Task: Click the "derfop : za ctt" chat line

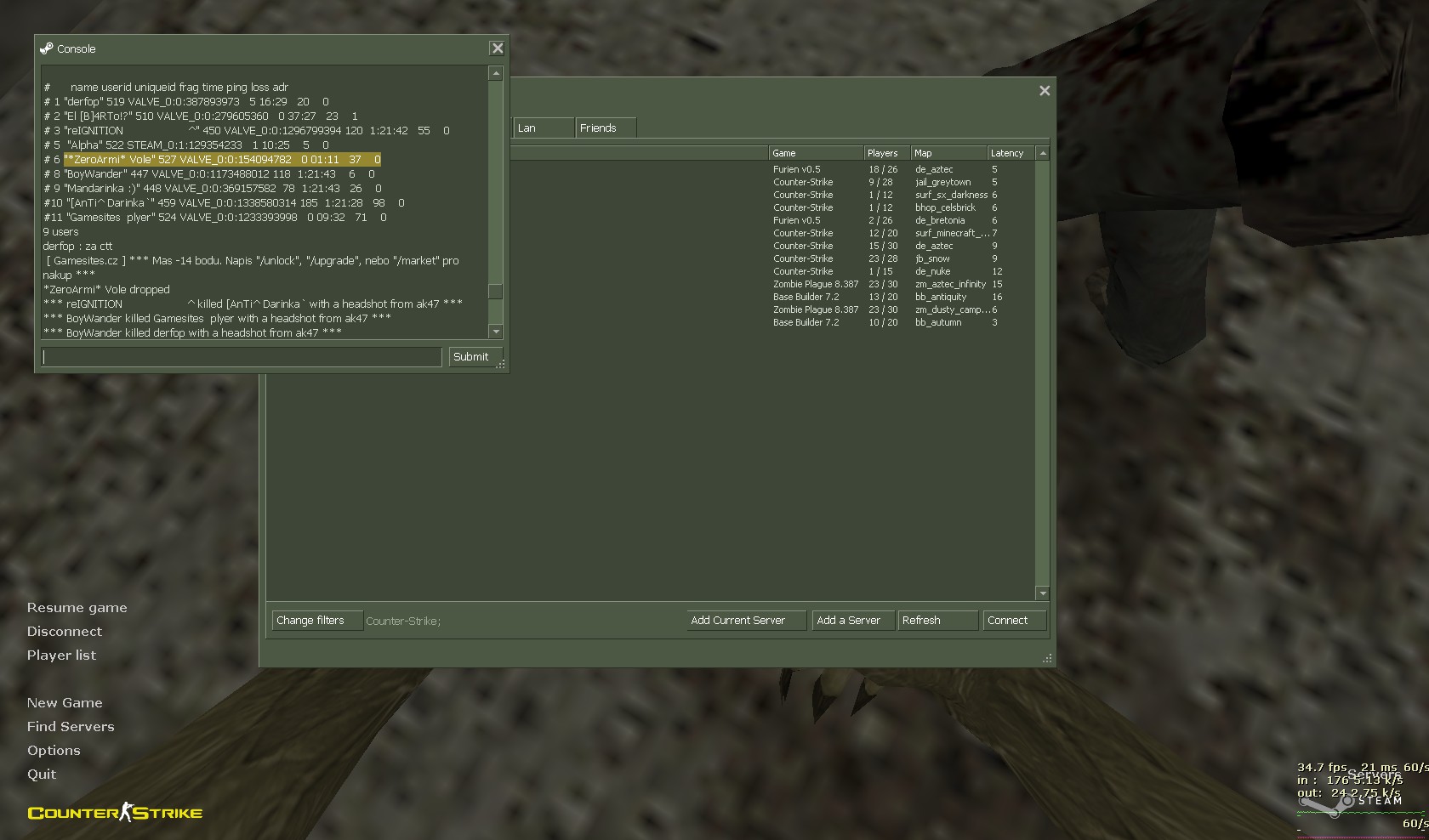Action: coord(77,246)
